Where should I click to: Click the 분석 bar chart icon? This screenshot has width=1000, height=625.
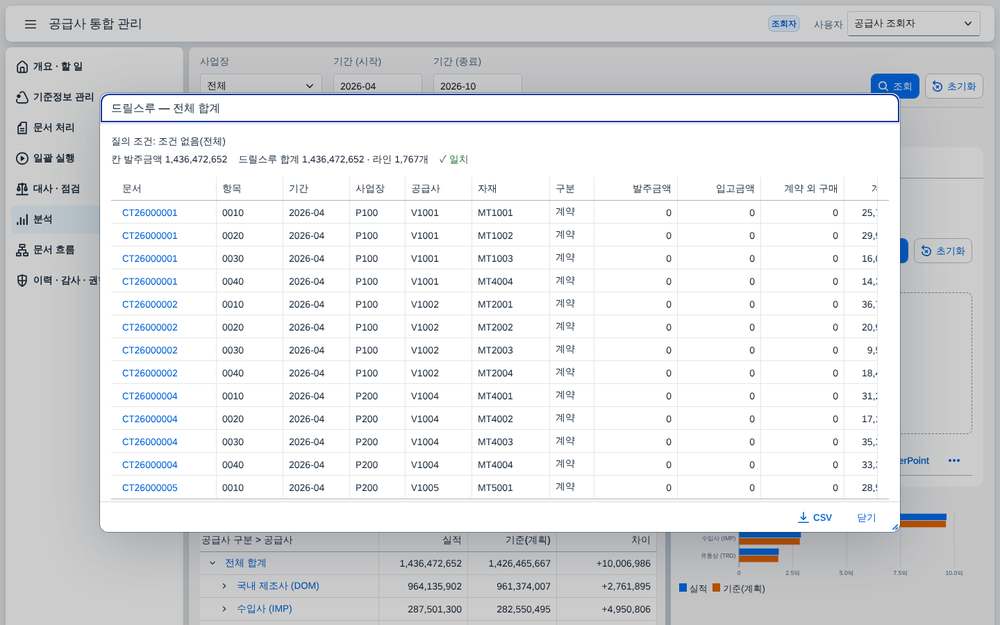22,219
